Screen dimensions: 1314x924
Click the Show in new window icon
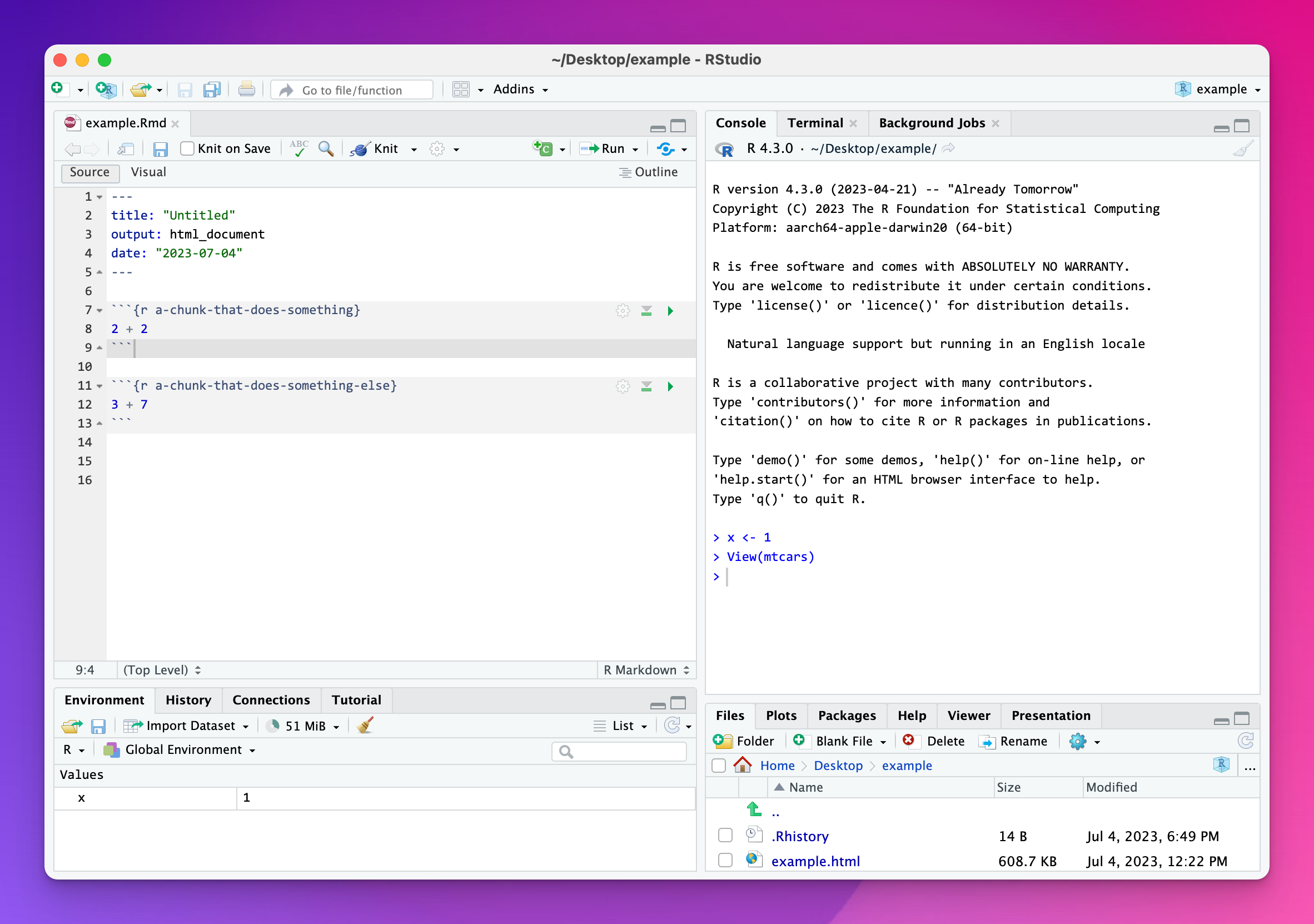pyautogui.click(x=125, y=150)
